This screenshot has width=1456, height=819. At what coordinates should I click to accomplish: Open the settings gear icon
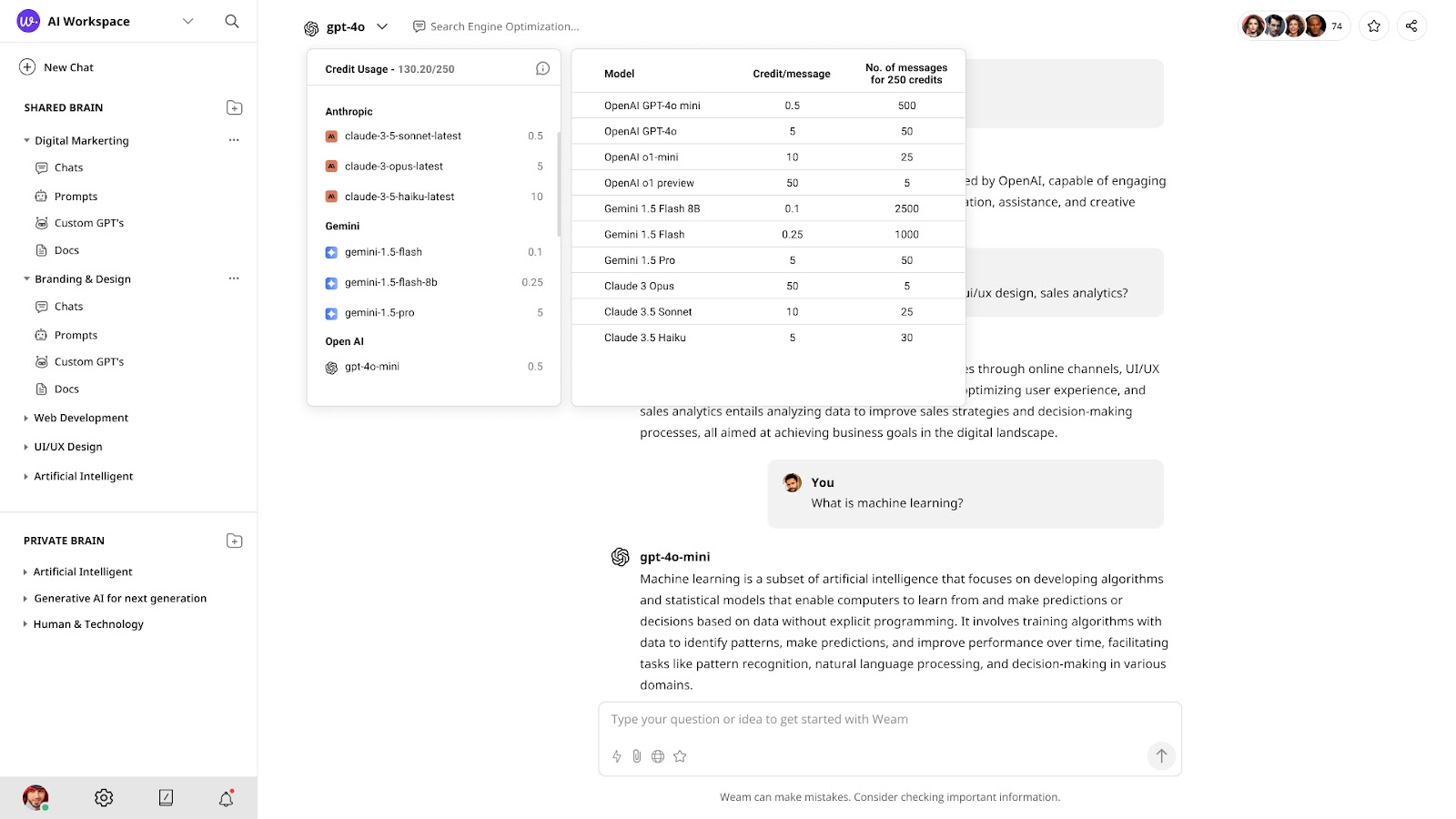click(104, 797)
